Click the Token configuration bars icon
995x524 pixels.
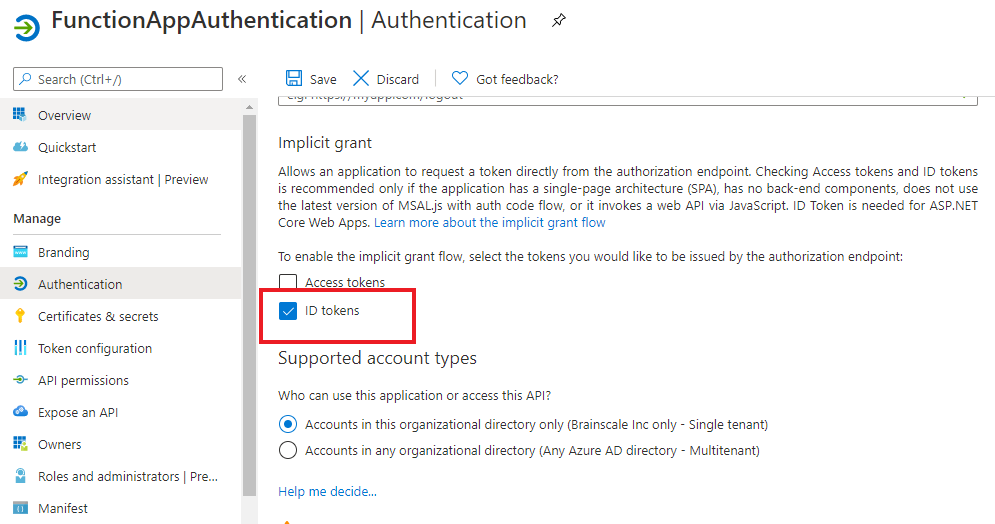20,348
